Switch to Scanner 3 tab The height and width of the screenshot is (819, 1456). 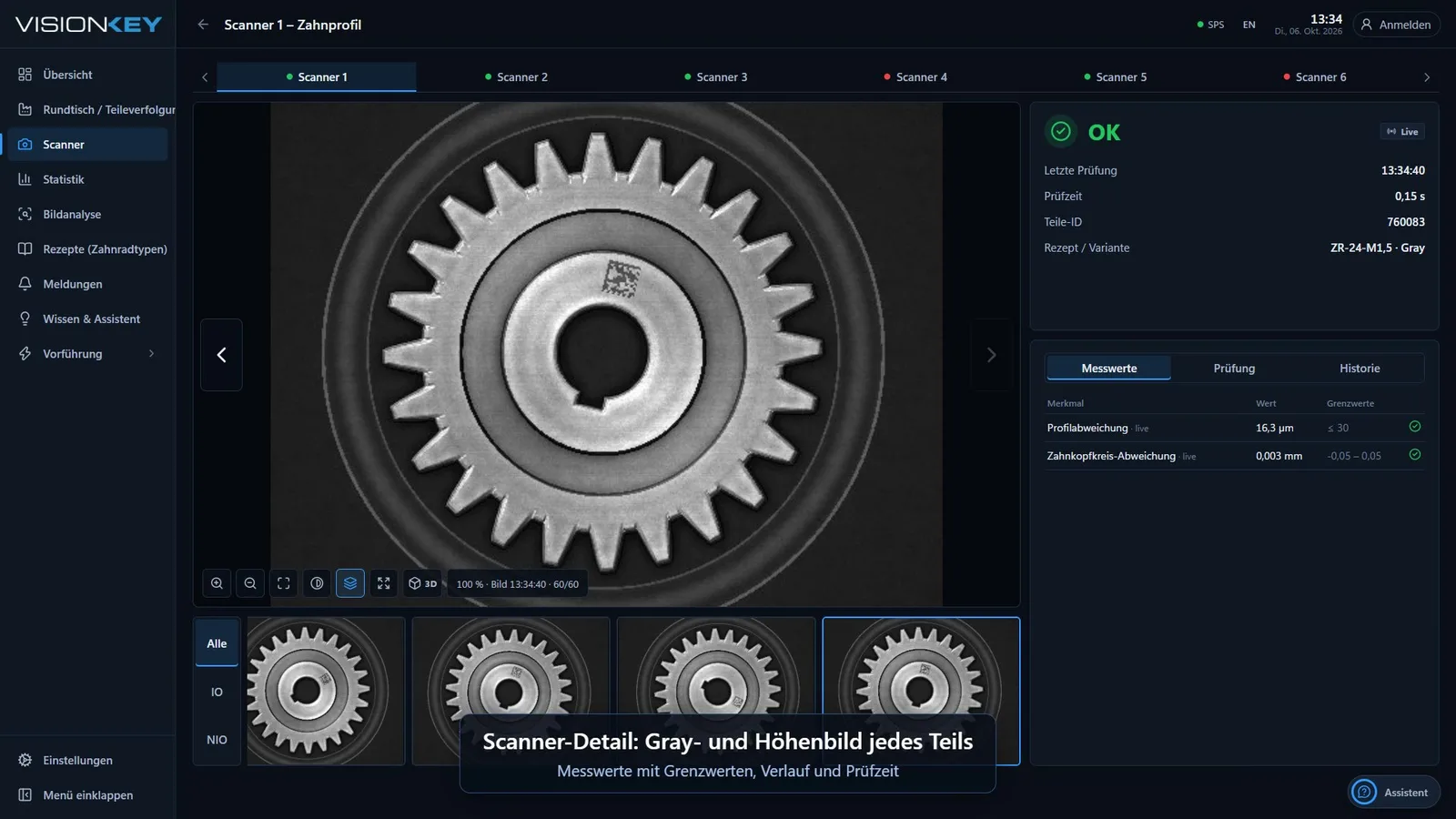click(716, 76)
